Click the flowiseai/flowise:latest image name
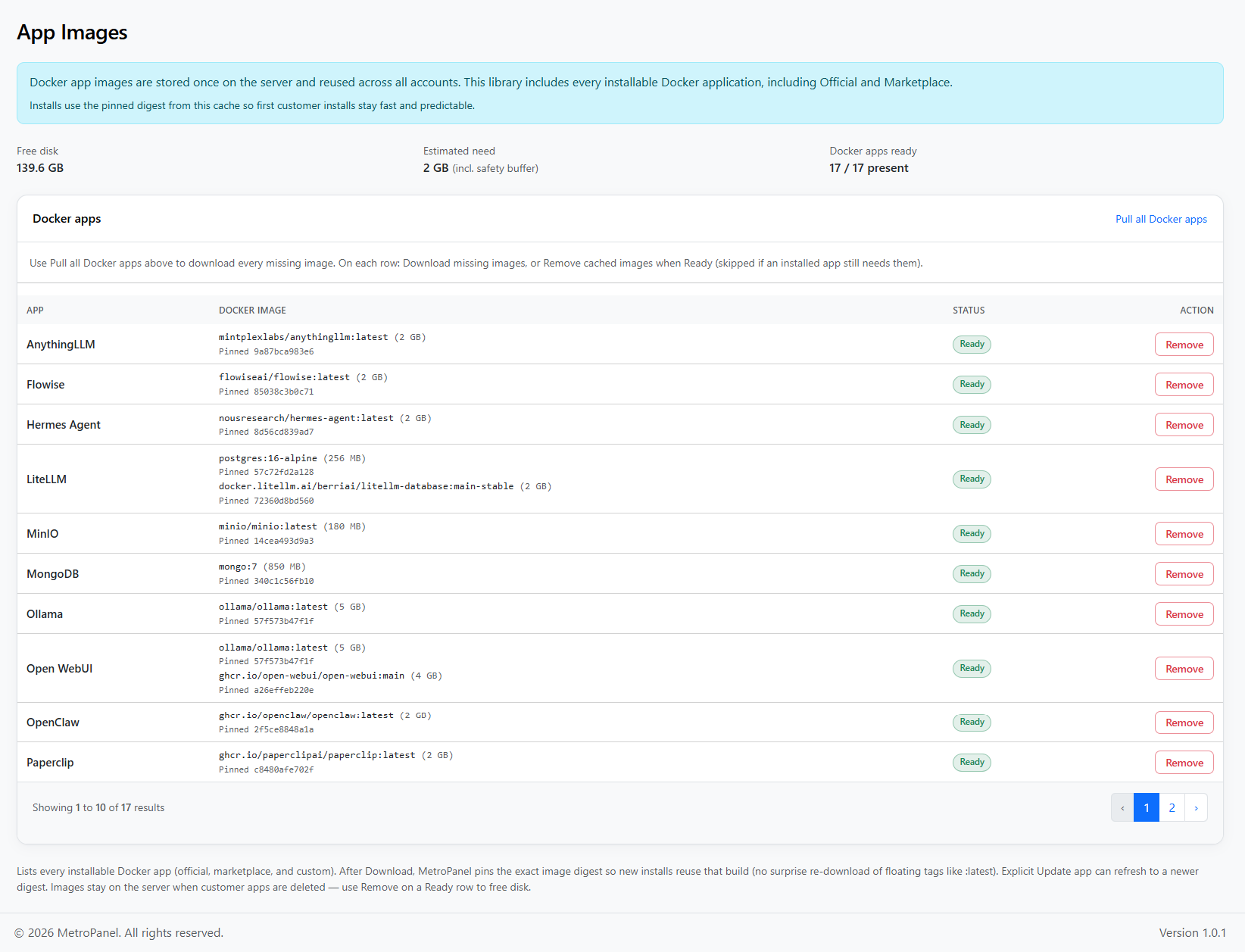1245x952 pixels. 284,377
